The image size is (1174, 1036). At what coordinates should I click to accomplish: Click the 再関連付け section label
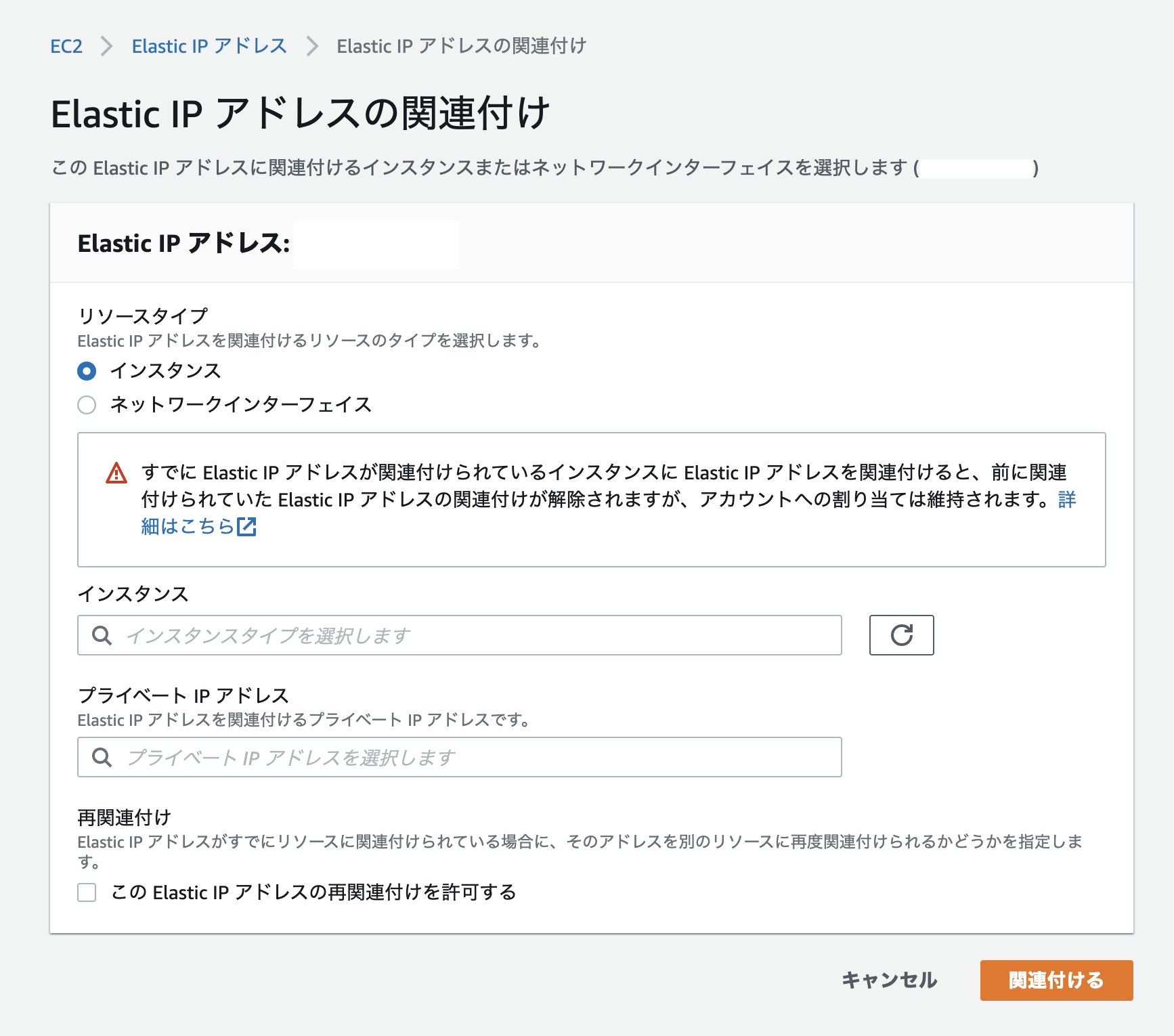125,817
